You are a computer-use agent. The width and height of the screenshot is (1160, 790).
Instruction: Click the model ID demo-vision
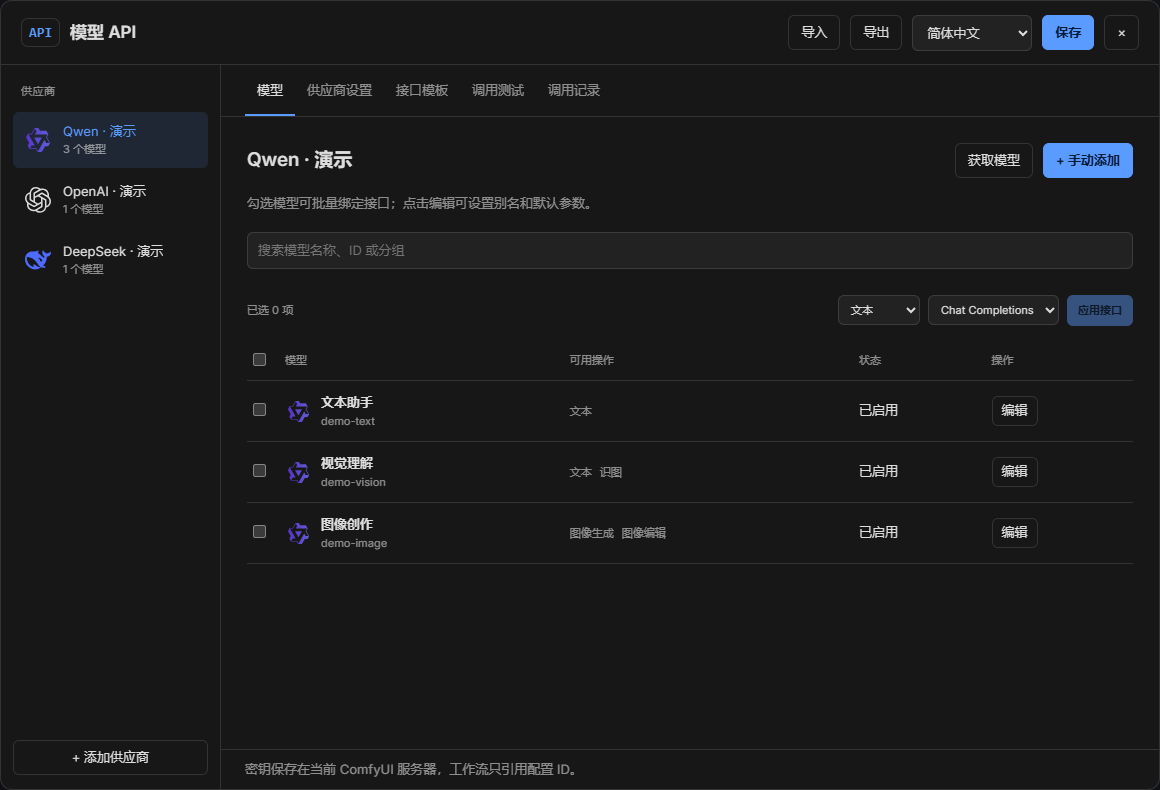click(353, 482)
